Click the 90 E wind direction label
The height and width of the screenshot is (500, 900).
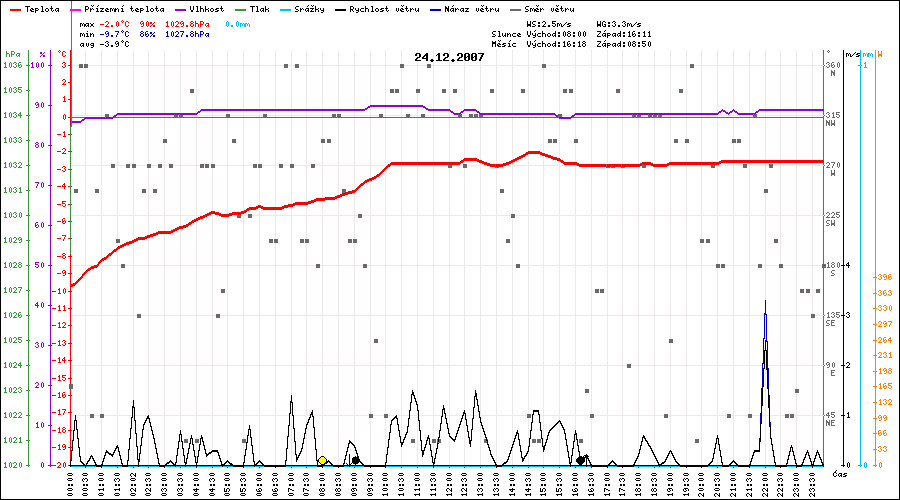coord(831,369)
